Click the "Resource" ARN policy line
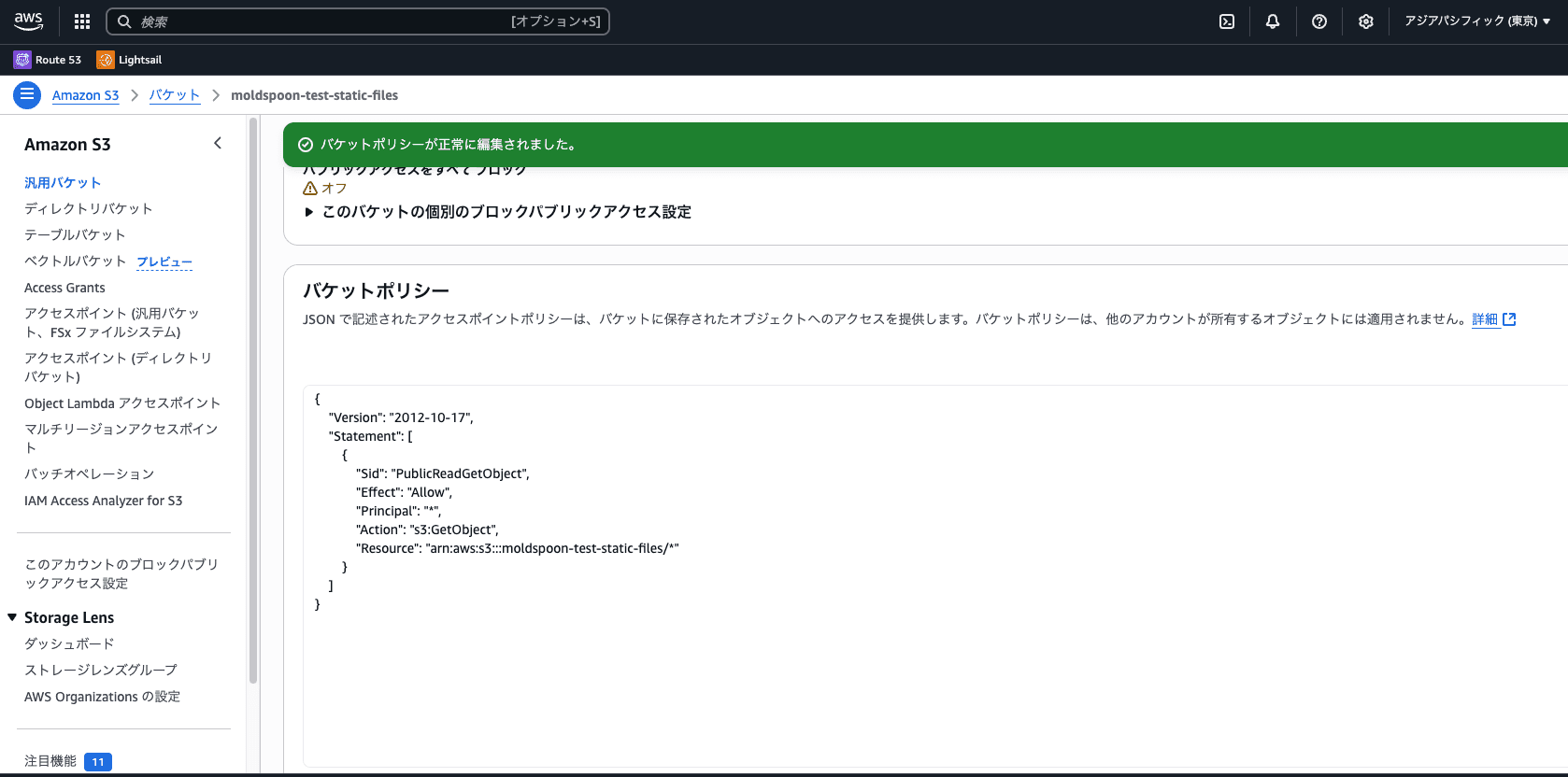 coord(518,548)
